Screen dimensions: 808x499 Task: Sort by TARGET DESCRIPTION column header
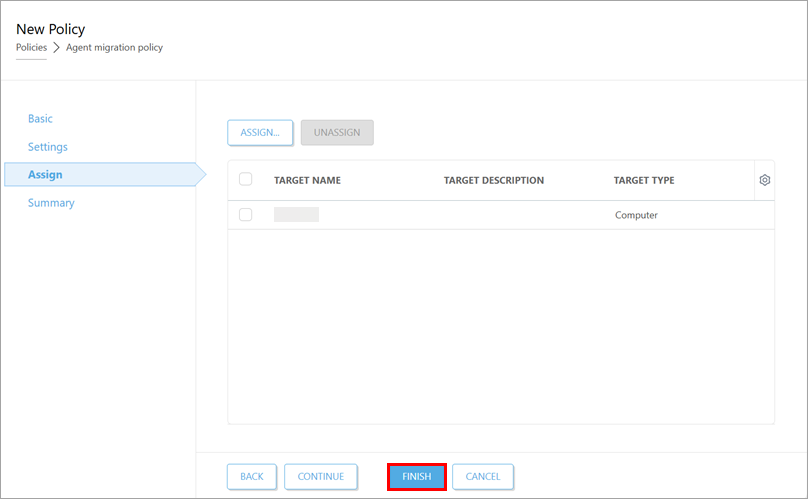(x=494, y=181)
